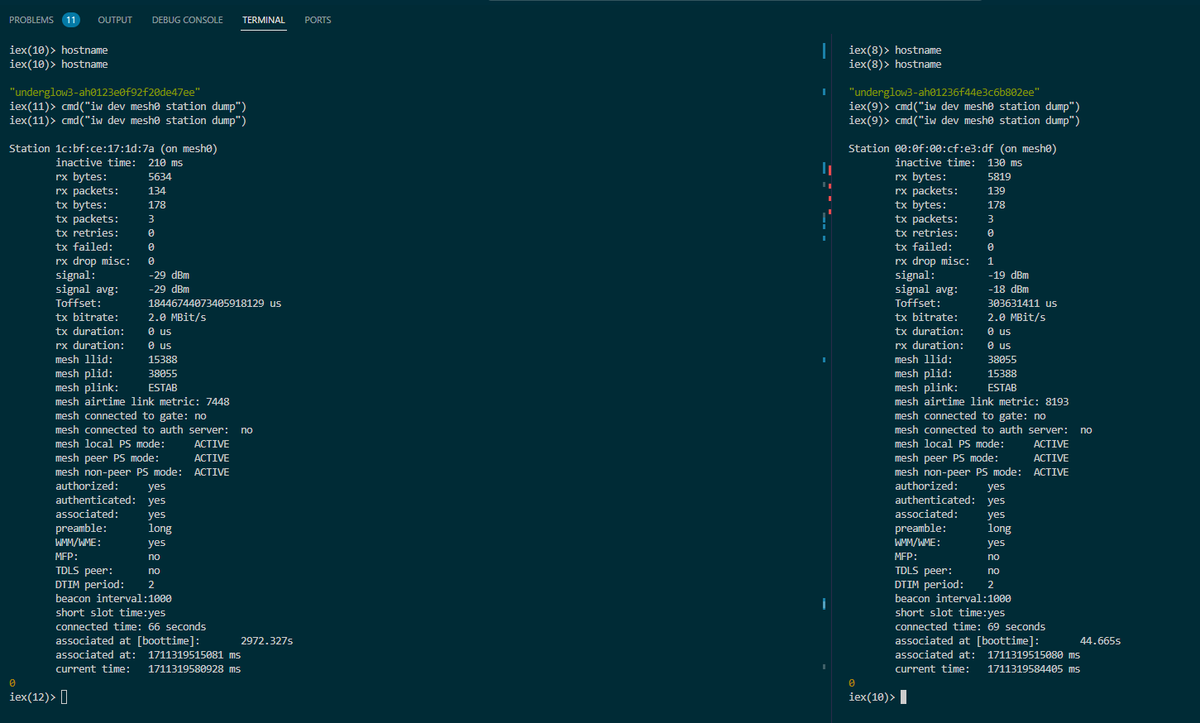The width and height of the screenshot is (1200, 723).
Task: Open the PORTS tab
Action: pyautogui.click(x=318, y=20)
